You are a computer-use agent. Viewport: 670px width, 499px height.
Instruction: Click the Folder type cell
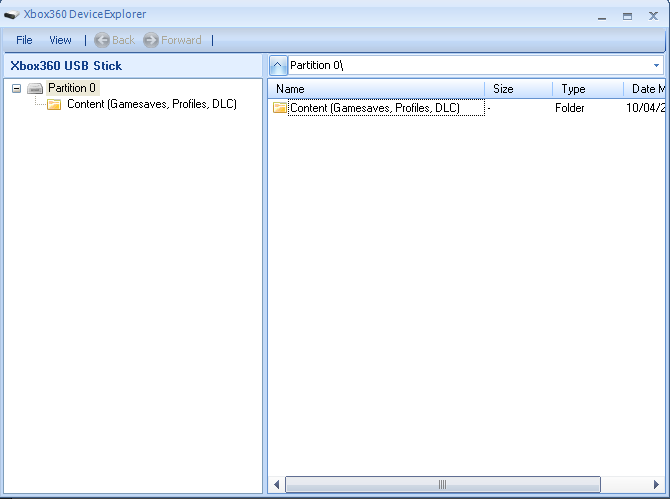tap(570, 108)
